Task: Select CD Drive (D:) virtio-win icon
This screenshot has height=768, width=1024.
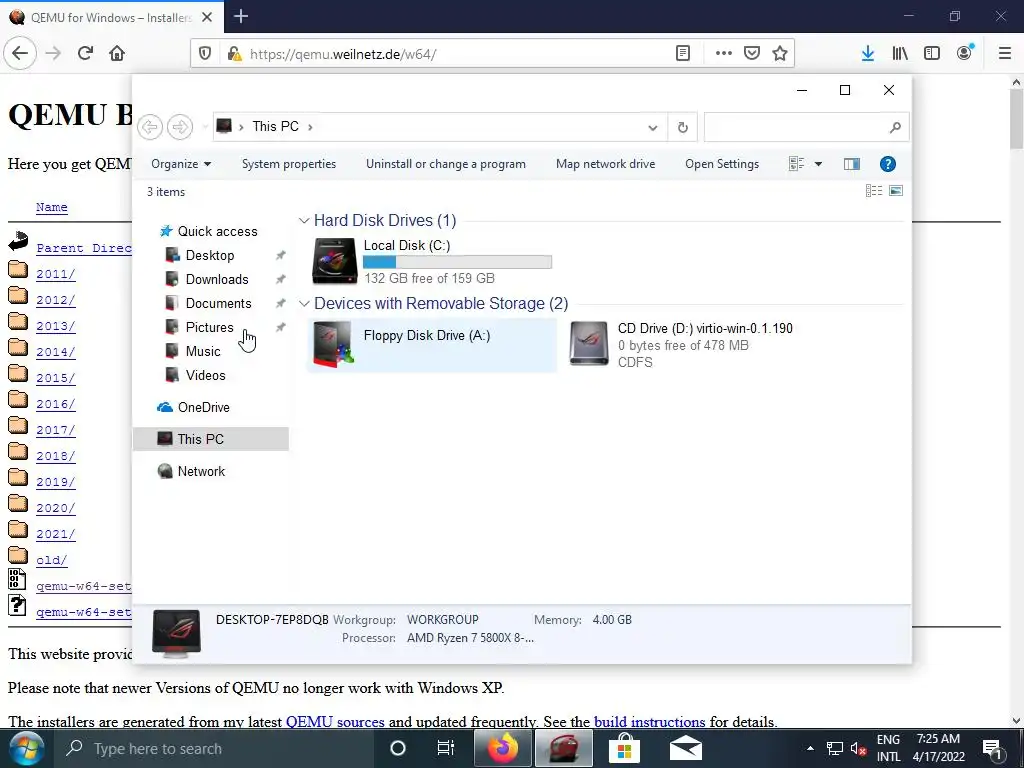Action: click(x=588, y=344)
